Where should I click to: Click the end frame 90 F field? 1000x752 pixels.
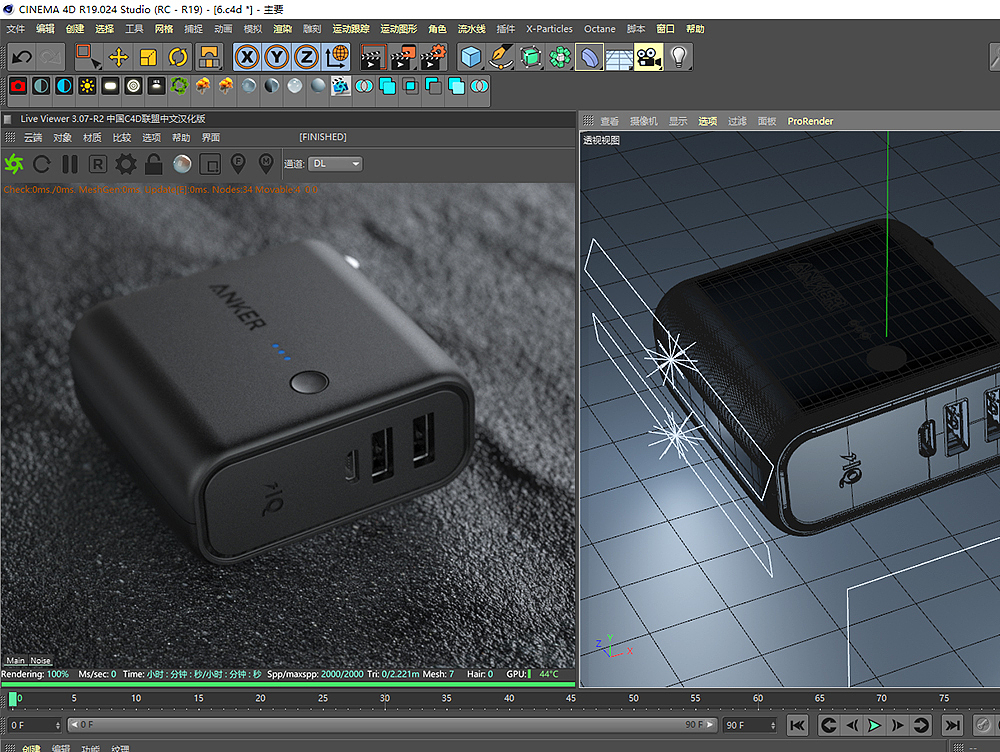(751, 725)
